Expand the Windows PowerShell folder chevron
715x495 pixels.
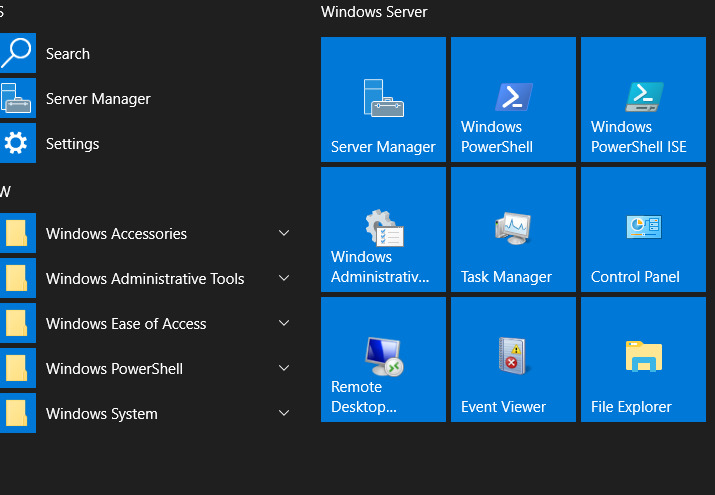coord(284,368)
